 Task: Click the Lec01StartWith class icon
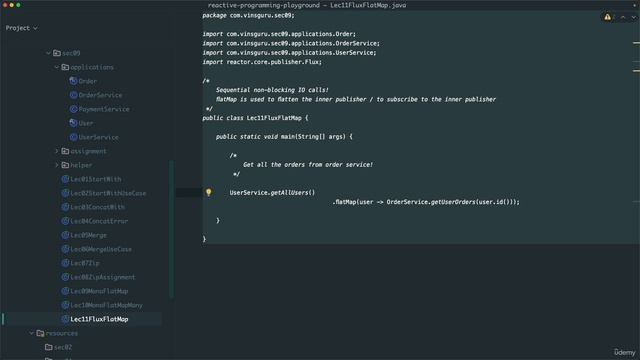tap(65, 179)
